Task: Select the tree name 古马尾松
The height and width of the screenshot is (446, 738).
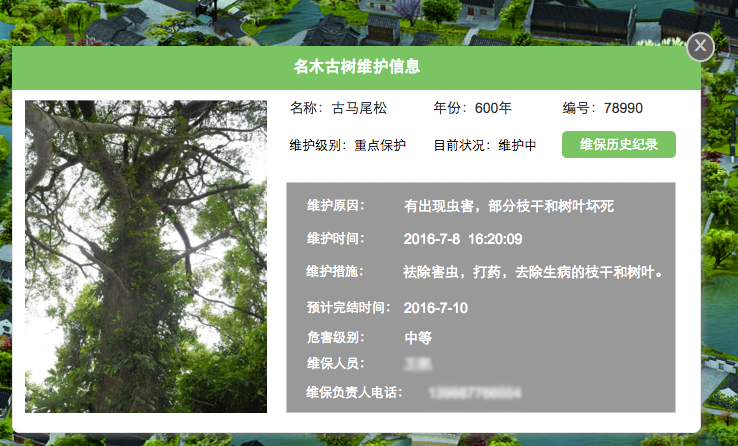Action: [359, 108]
